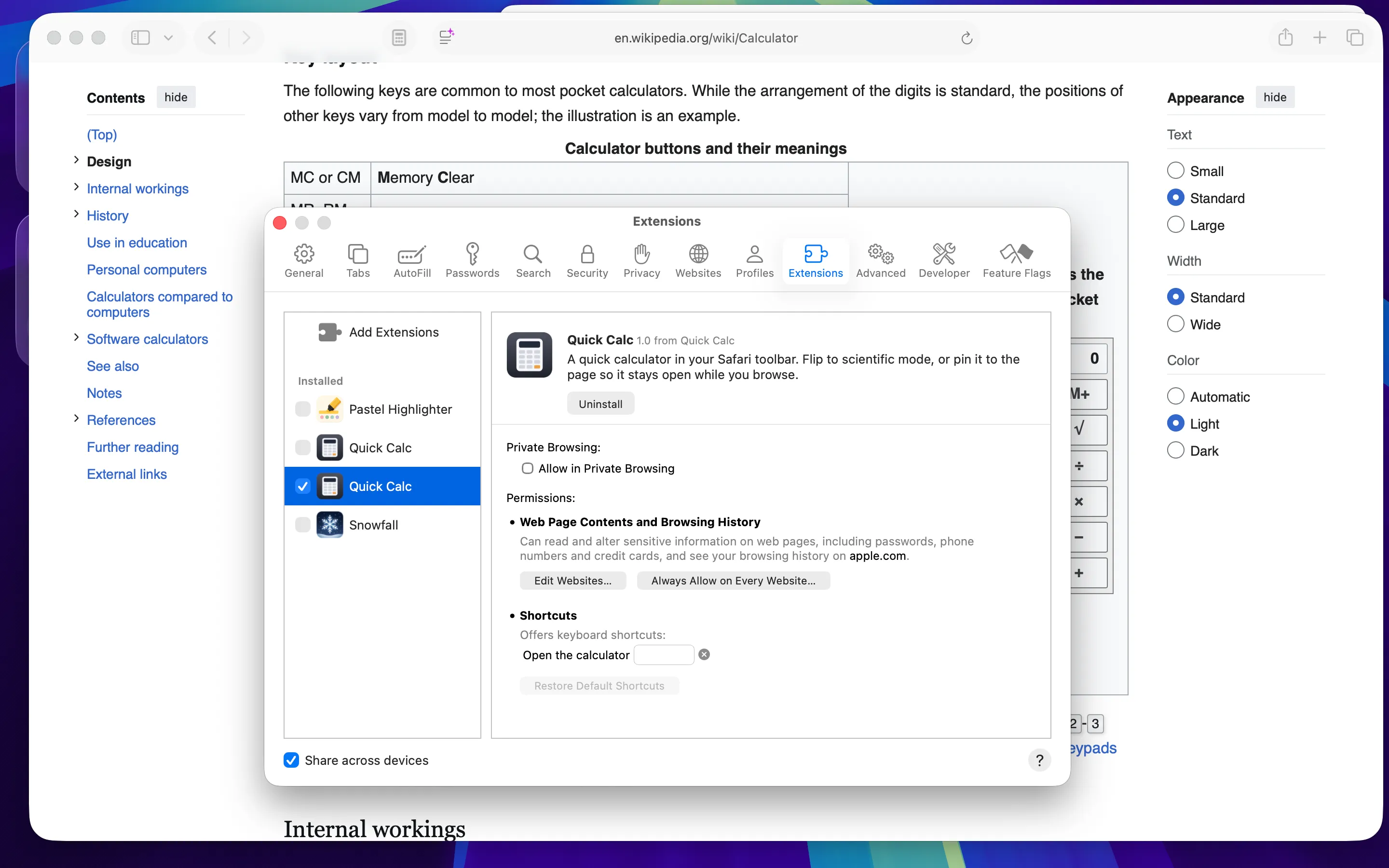The image size is (1389, 868).
Task: Click the large Quick Calc detail icon
Action: tap(529, 355)
